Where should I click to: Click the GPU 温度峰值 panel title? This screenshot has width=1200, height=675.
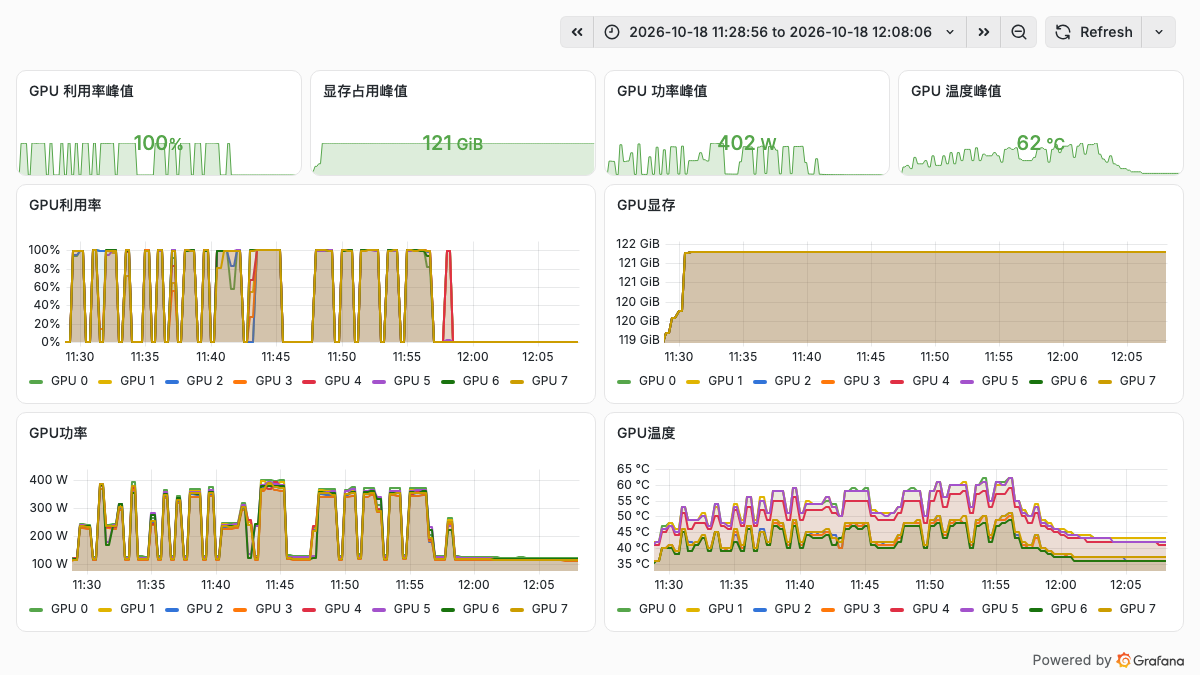point(956,91)
